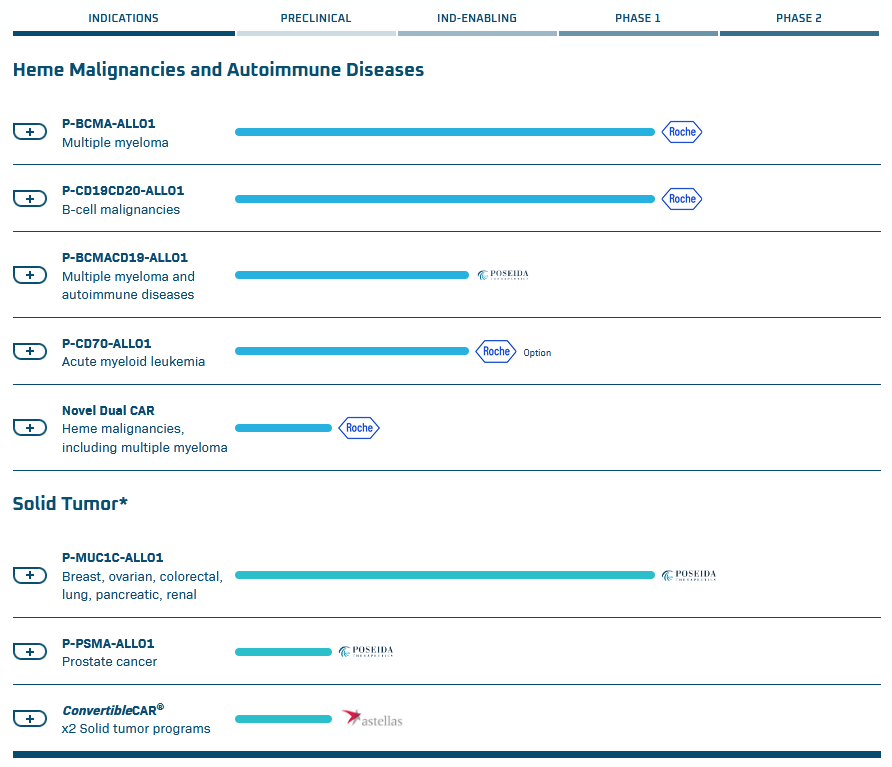Image resolution: width=892 pixels, height=767 pixels.
Task: Click the P-PSMA-ALLO1 progress bar
Action: pos(283,651)
